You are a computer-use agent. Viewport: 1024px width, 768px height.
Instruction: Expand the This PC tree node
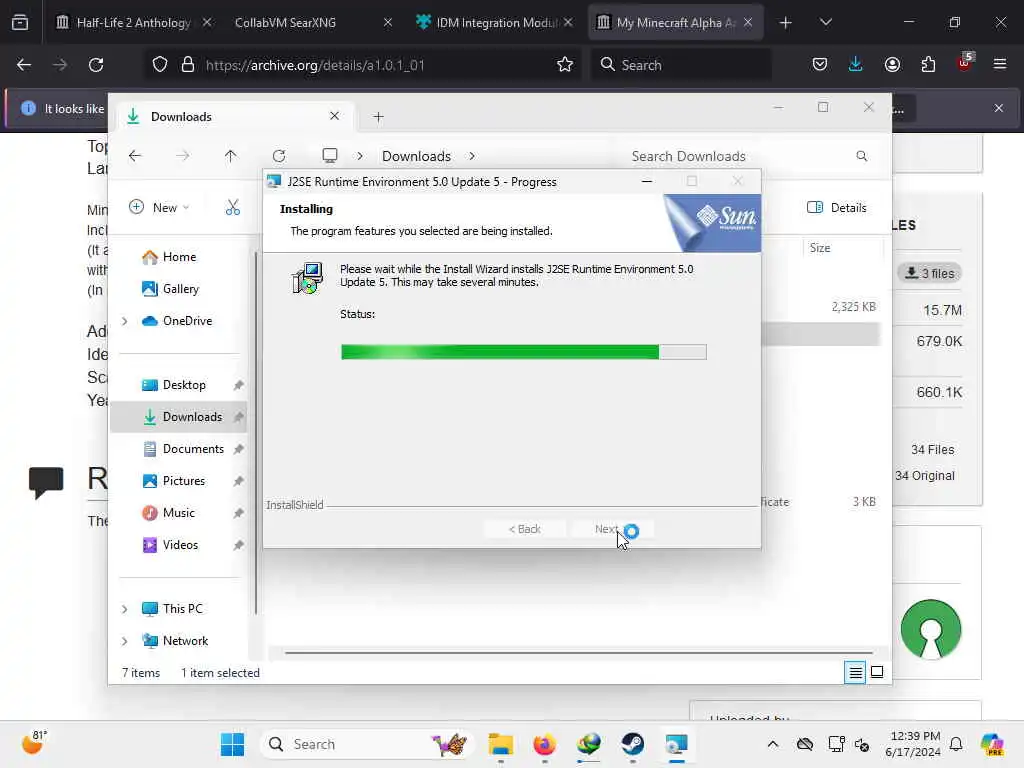124,609
